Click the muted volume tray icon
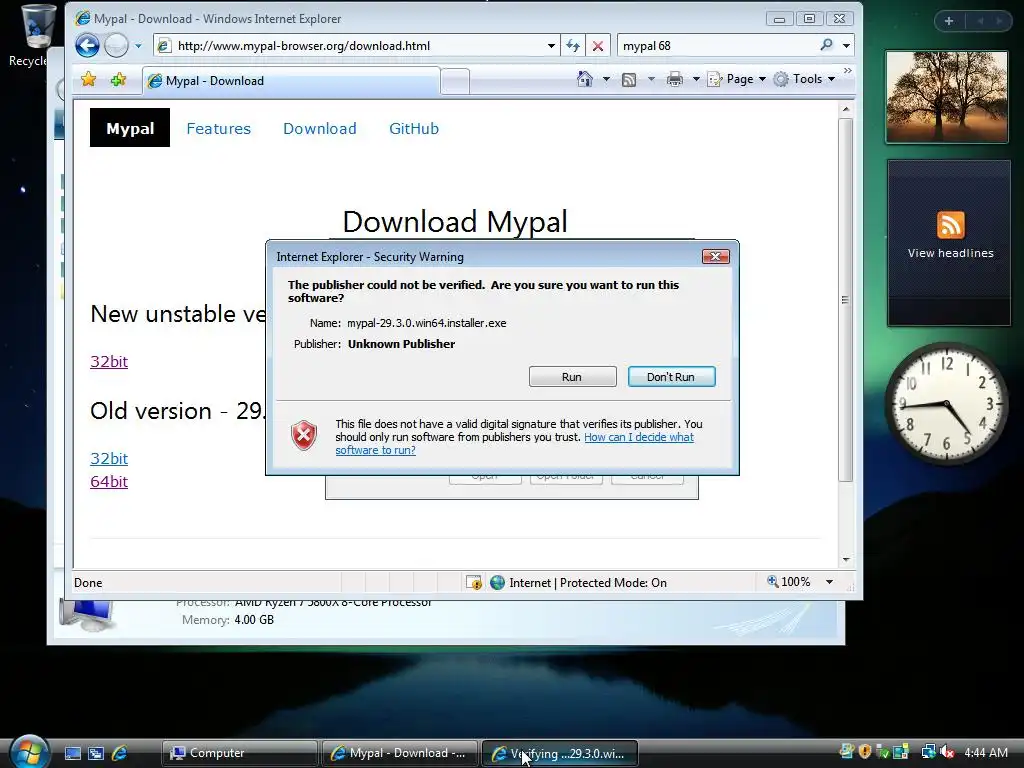This screenshot has height=768, width=1024. (x=948, y=752)
